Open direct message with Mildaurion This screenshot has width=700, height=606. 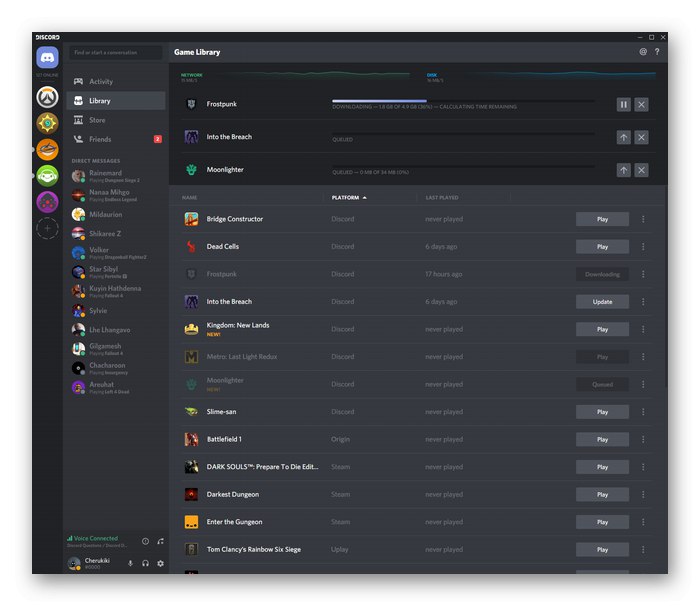point(116,214)
